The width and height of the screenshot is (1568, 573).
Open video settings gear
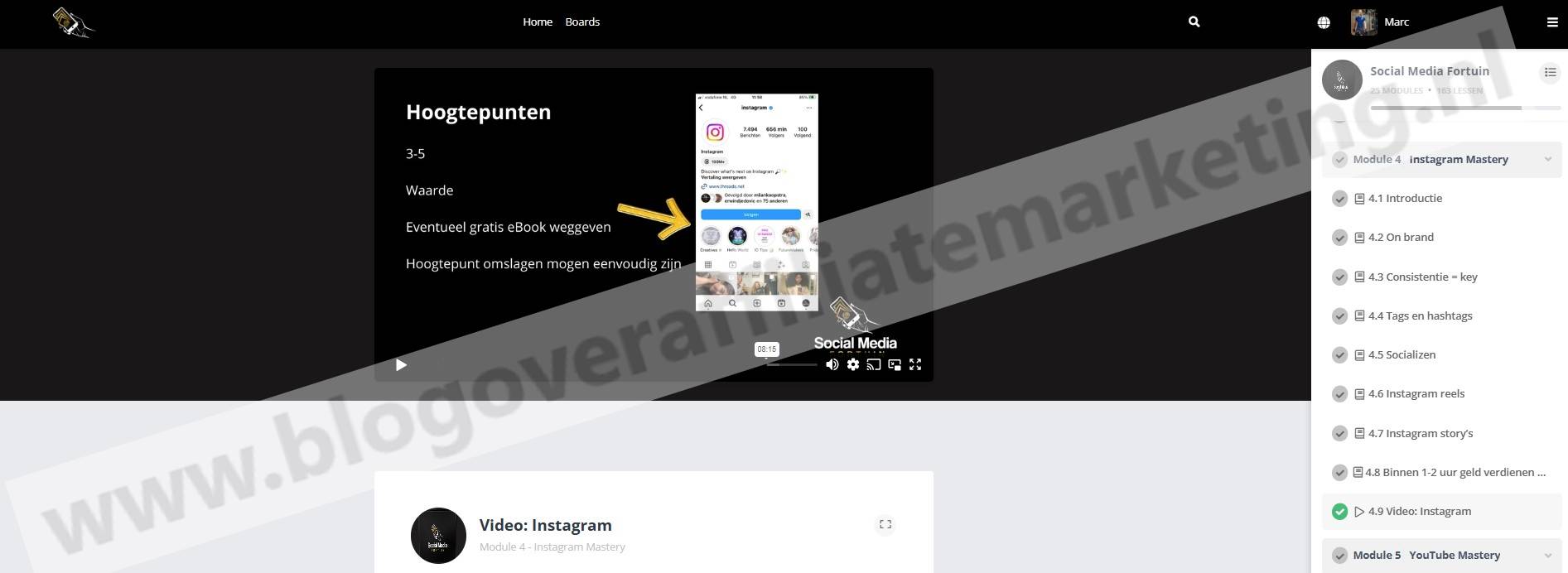[852, 364]
